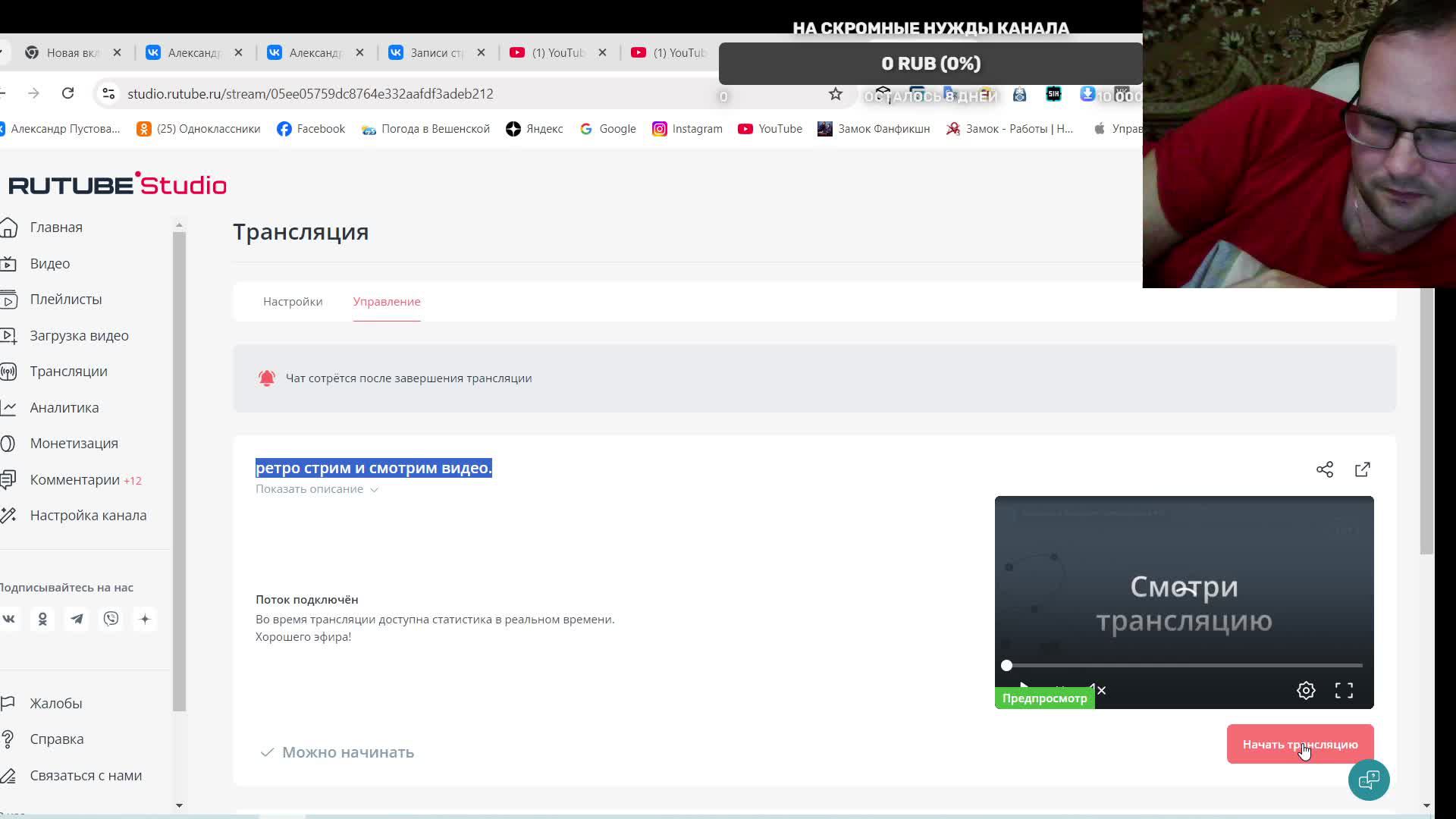Enter fullscreen in the preview player
The image size is (1456, 819).
click(x=1344, y=690)
